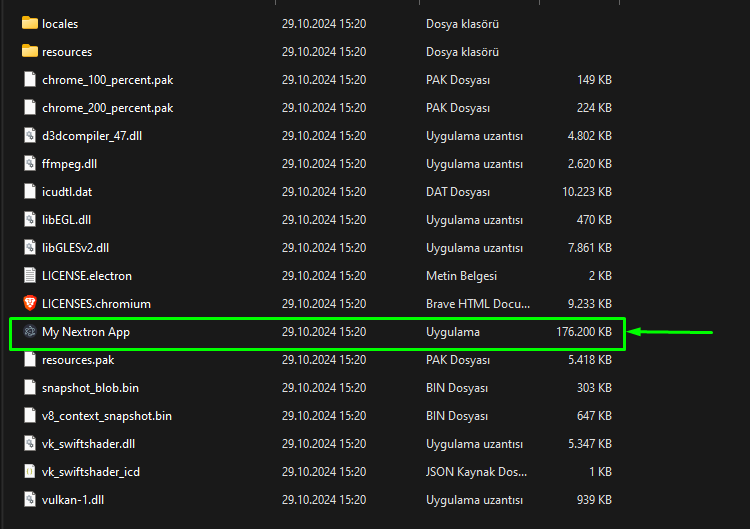The height and width of the screenshot is (529, 750).
Task: Click the d3dcompiler_47.dll file icon
Action: [29, 135]
